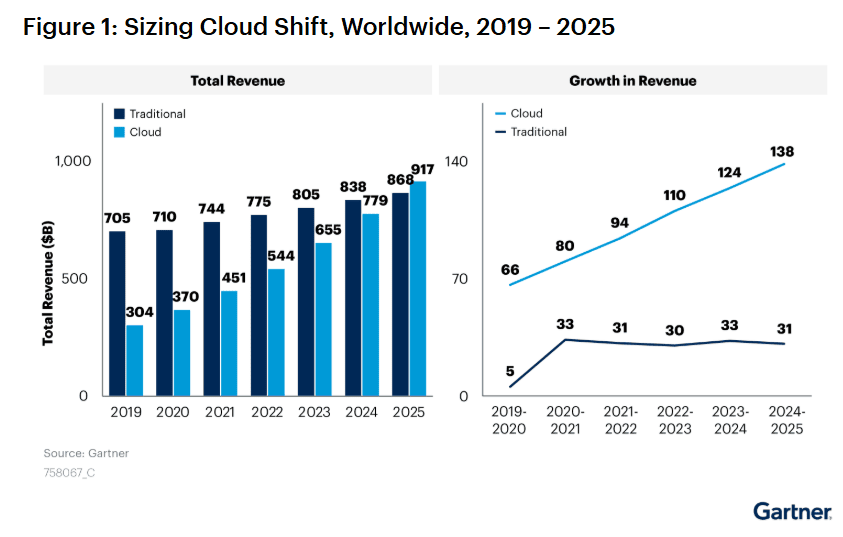The height and width of the screenshot is (537, 843).
Task: Click the 655 cloud value label
Action: tap(328, 230)
